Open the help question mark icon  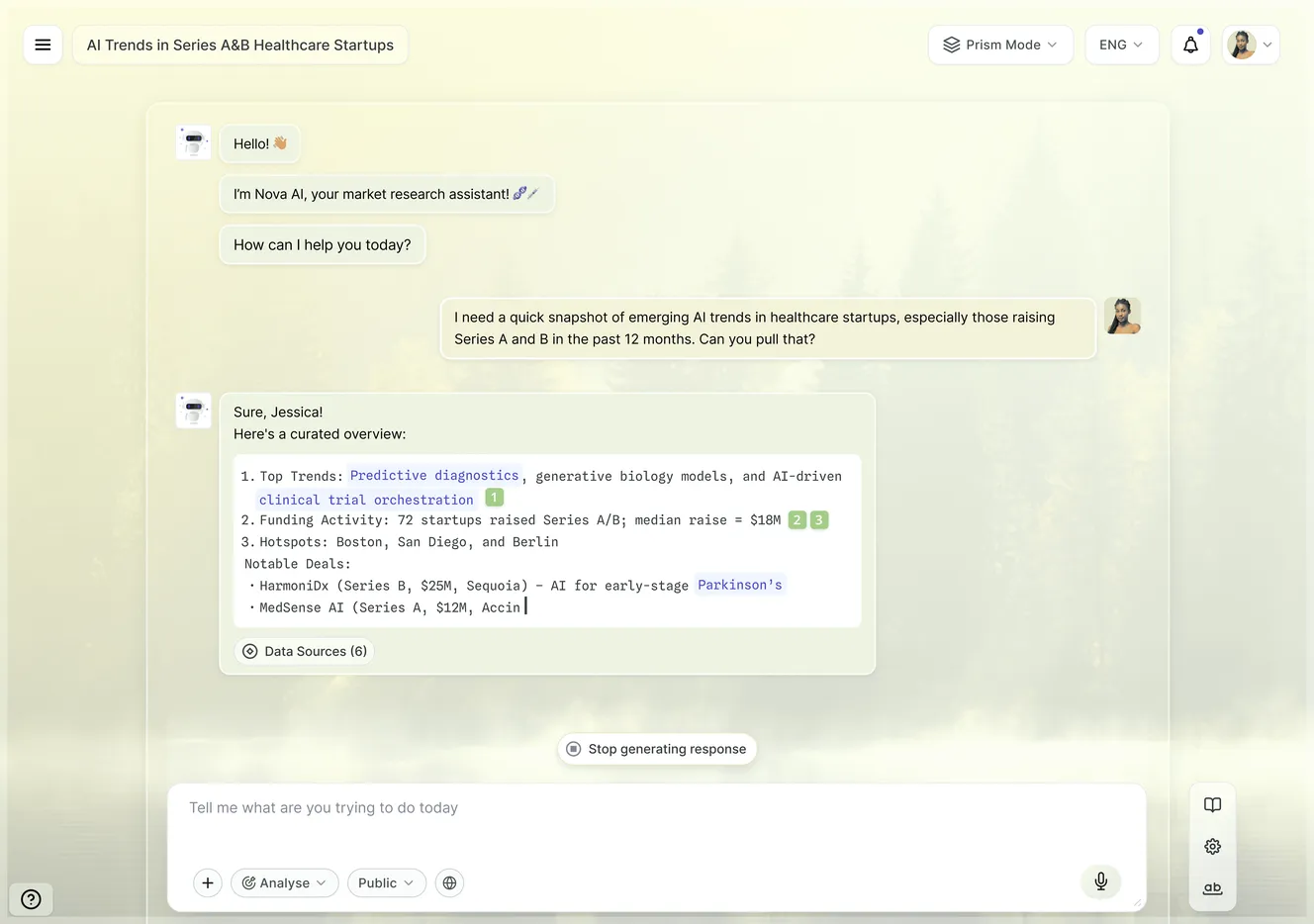(x=31, y=899)
